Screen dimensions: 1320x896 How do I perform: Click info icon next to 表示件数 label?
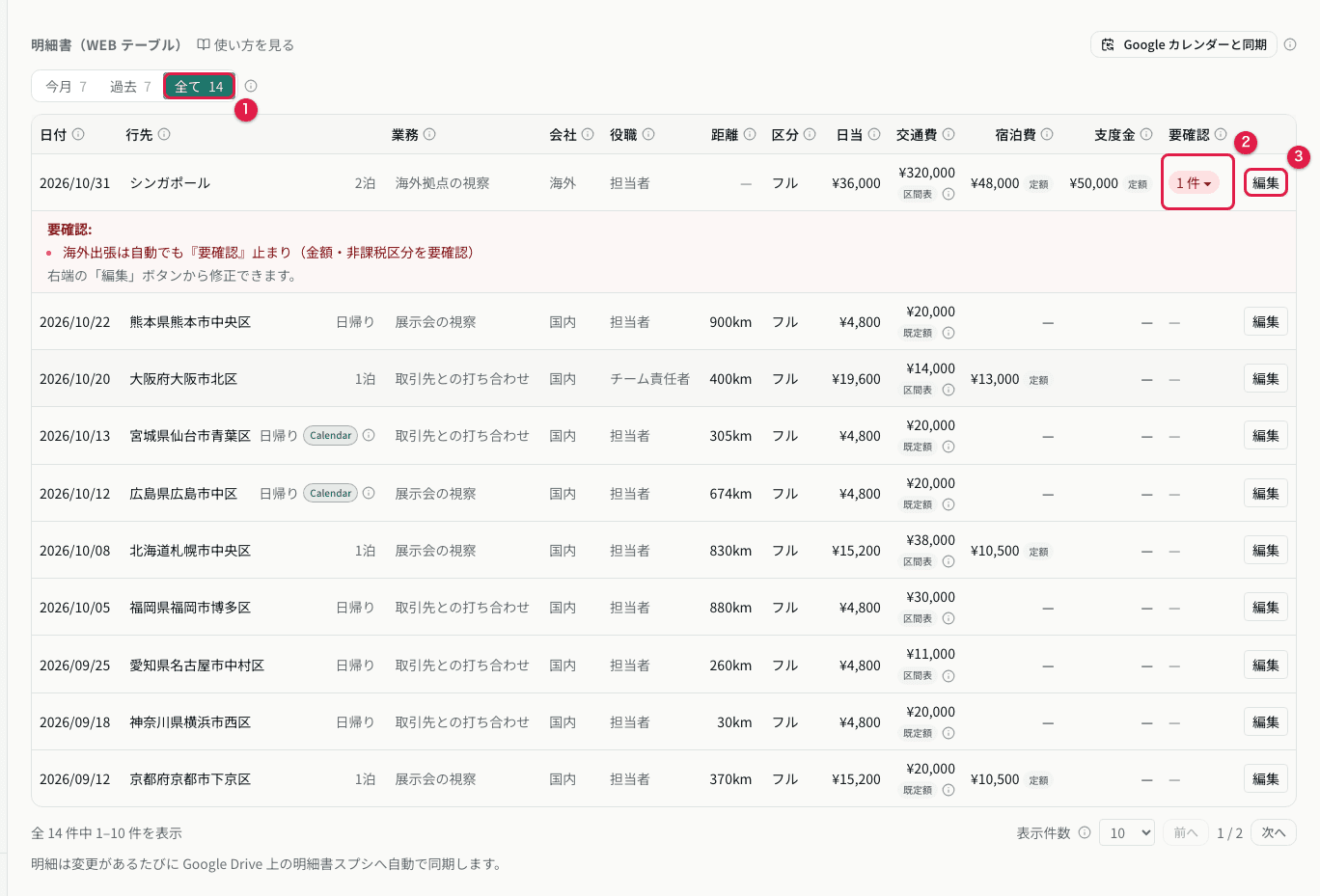click(x=1085, y=832)
